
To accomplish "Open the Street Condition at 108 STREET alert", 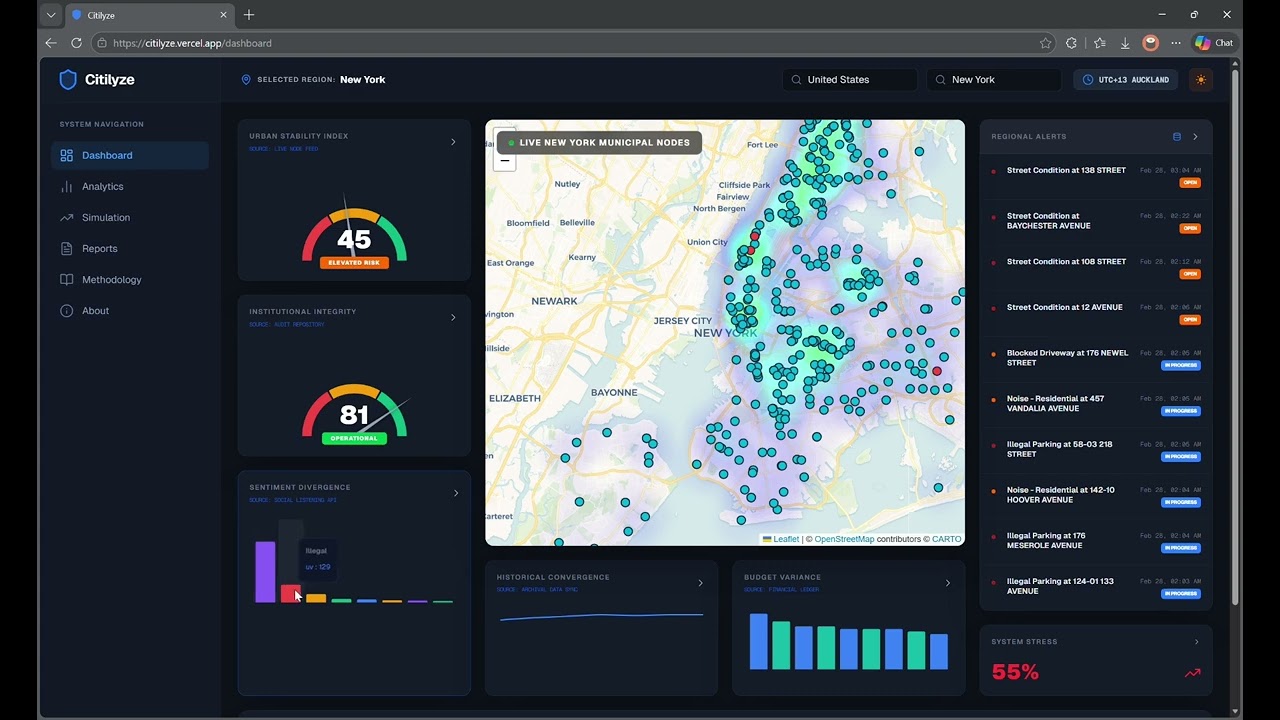I will coord(1096,268).
